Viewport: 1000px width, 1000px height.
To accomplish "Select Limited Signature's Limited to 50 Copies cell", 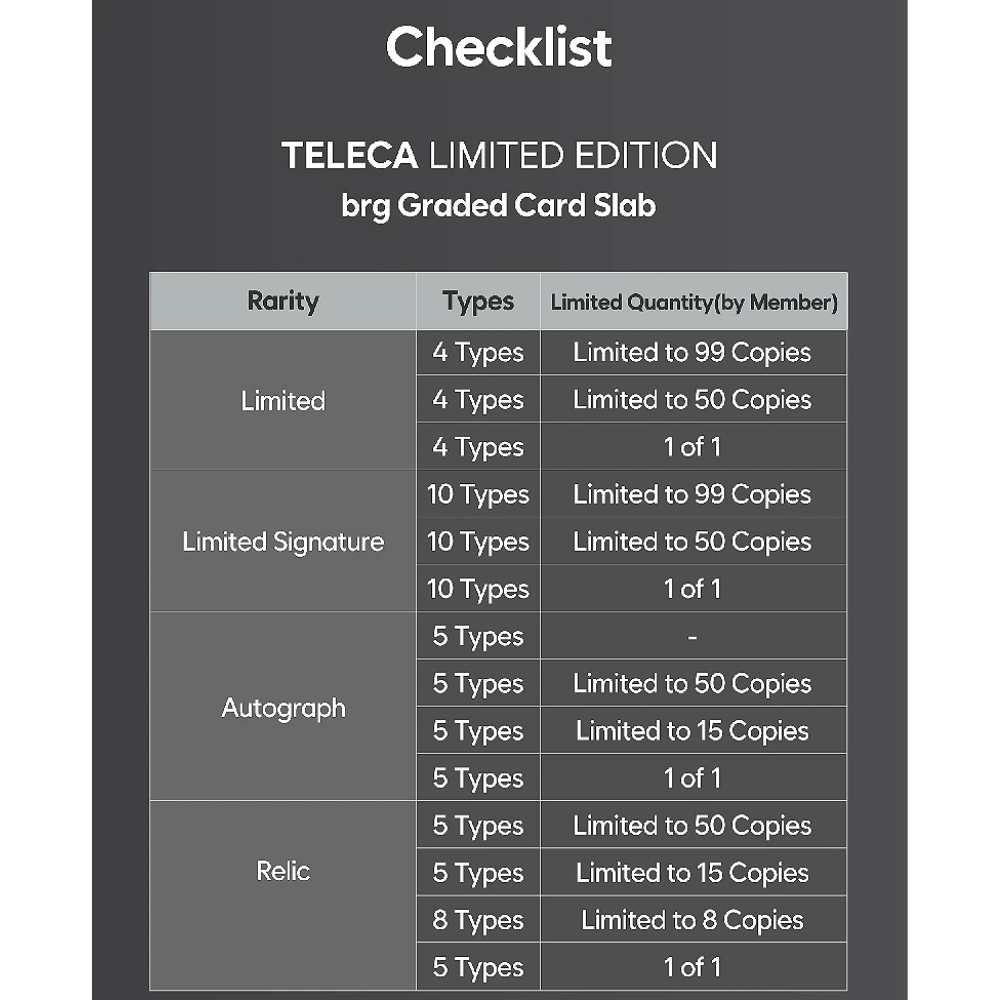I will (694, 541).
